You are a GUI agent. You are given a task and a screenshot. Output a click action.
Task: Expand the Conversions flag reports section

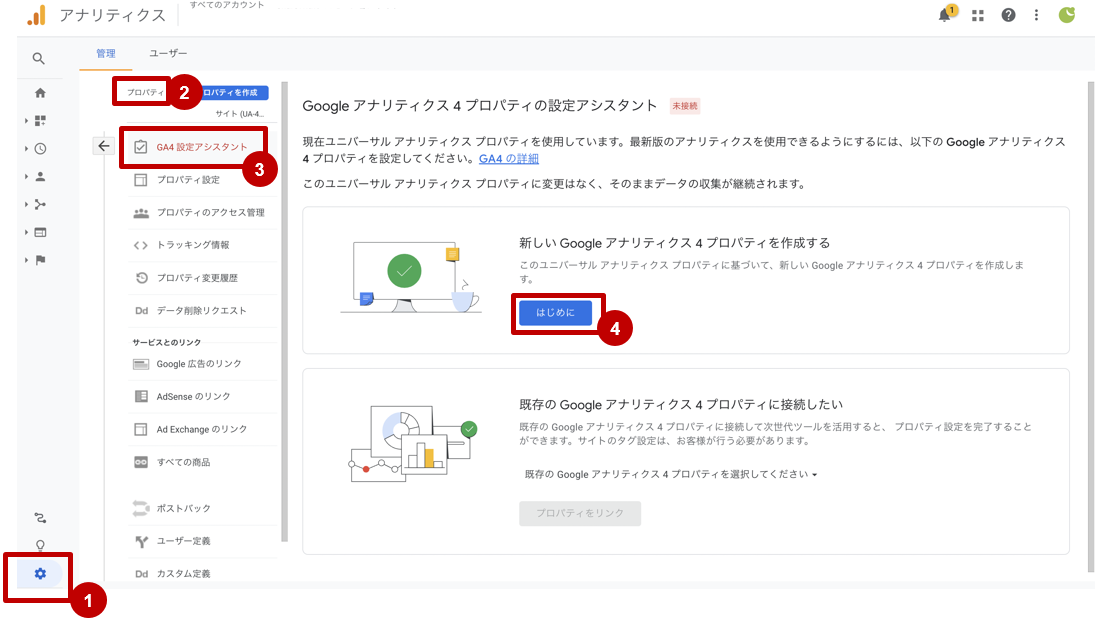40,261
